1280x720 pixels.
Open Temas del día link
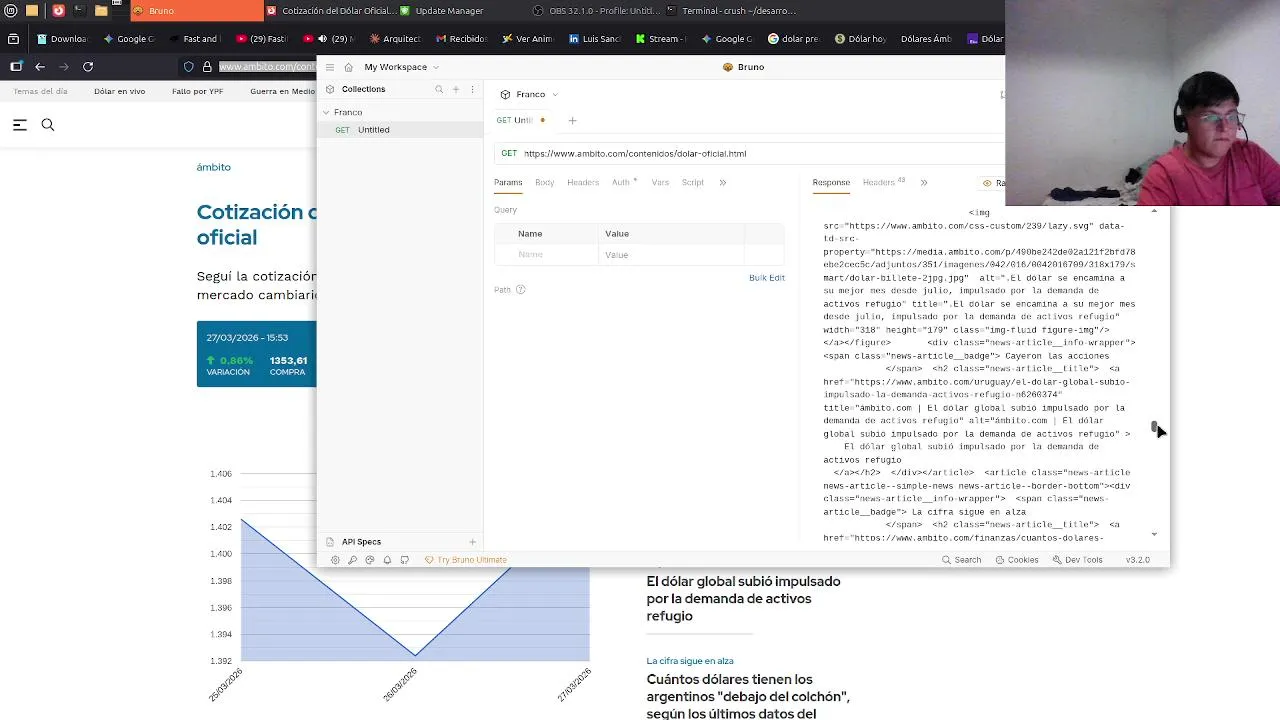(40, 91)
